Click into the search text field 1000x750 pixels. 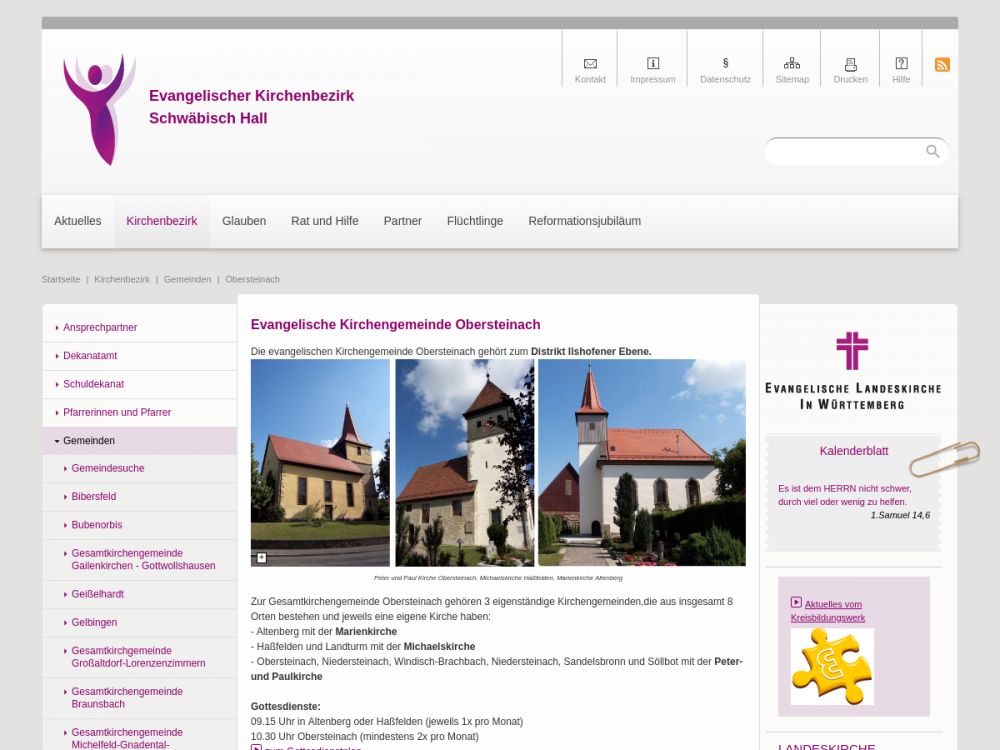point(845,151)
